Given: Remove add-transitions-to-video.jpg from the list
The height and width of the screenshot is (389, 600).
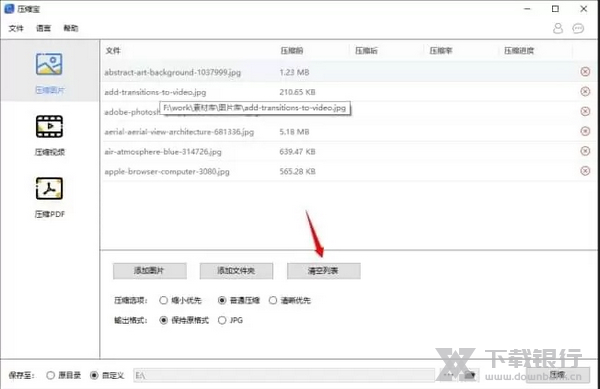Looking at the screenshot, I should (x=585, y=91).
